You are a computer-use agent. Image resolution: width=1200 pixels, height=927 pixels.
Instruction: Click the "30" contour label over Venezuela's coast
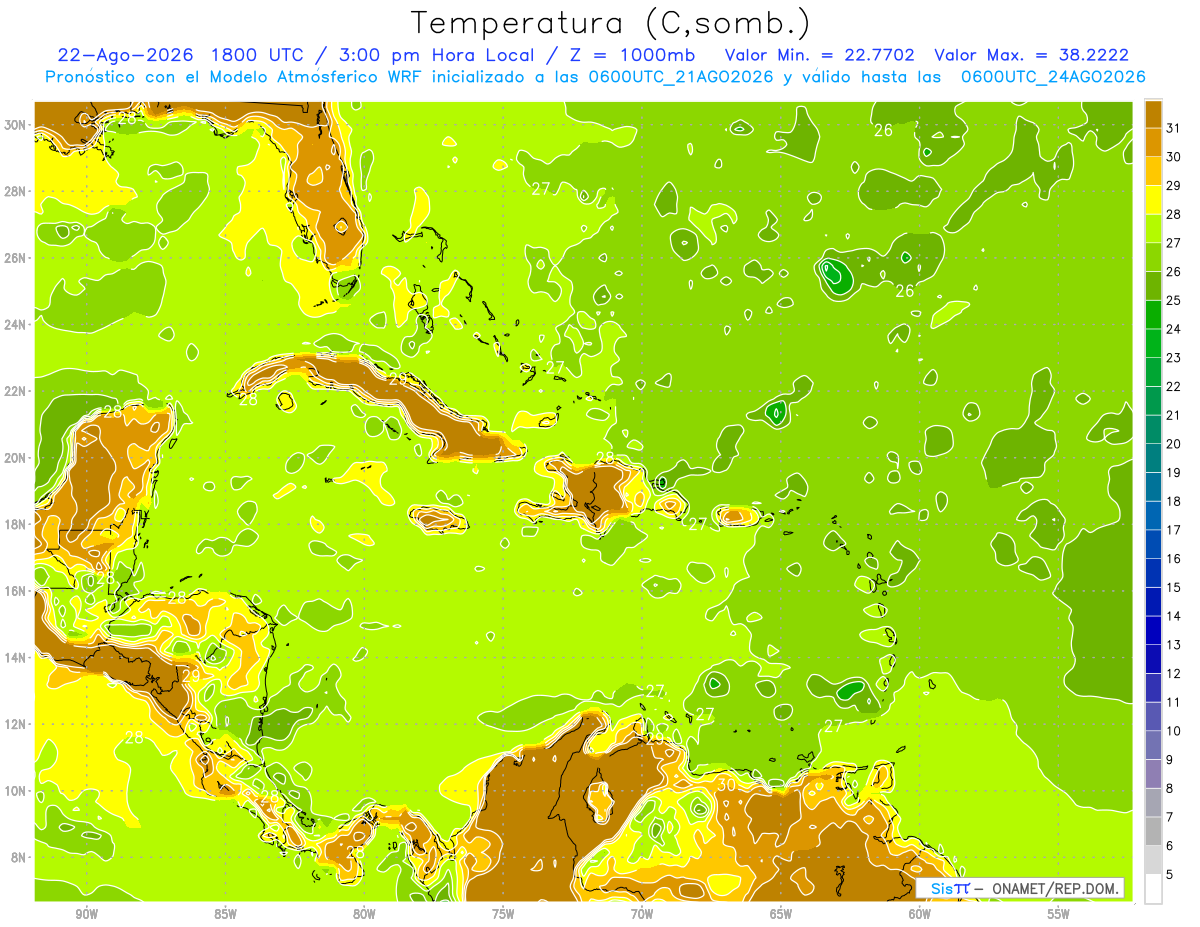(727, 786)
